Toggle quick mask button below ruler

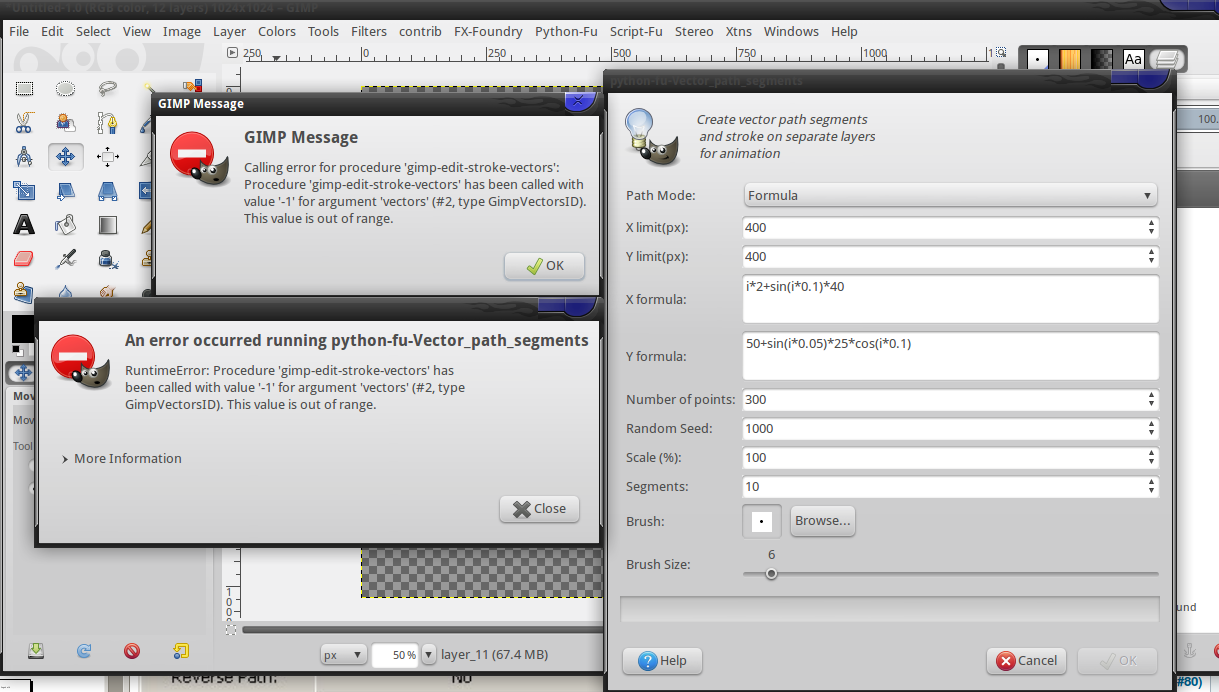coord(231,628)
